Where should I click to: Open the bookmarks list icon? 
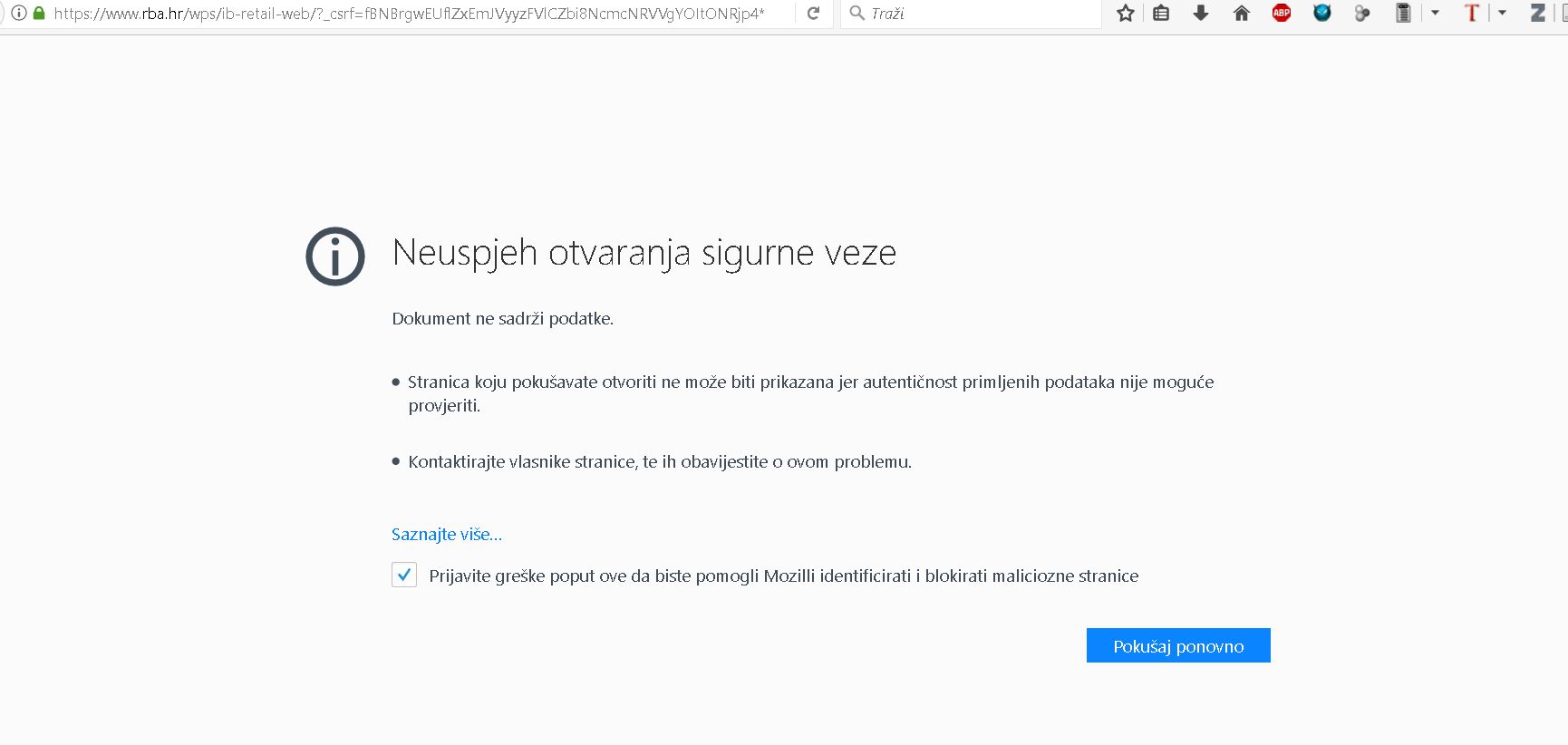click(x=1161, y=14)
